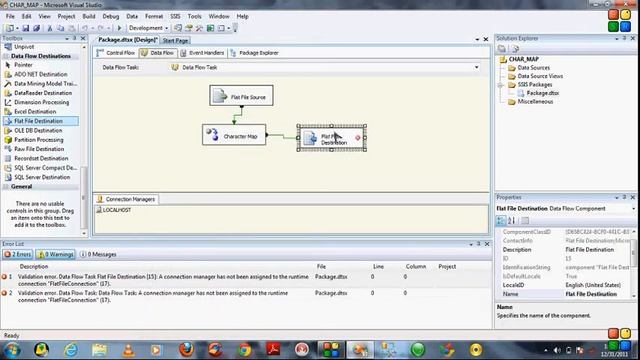The width and height of the screenshot is (640, 360).
Task: Start debugging with the green play icon
Action: (x=120, y=28)
